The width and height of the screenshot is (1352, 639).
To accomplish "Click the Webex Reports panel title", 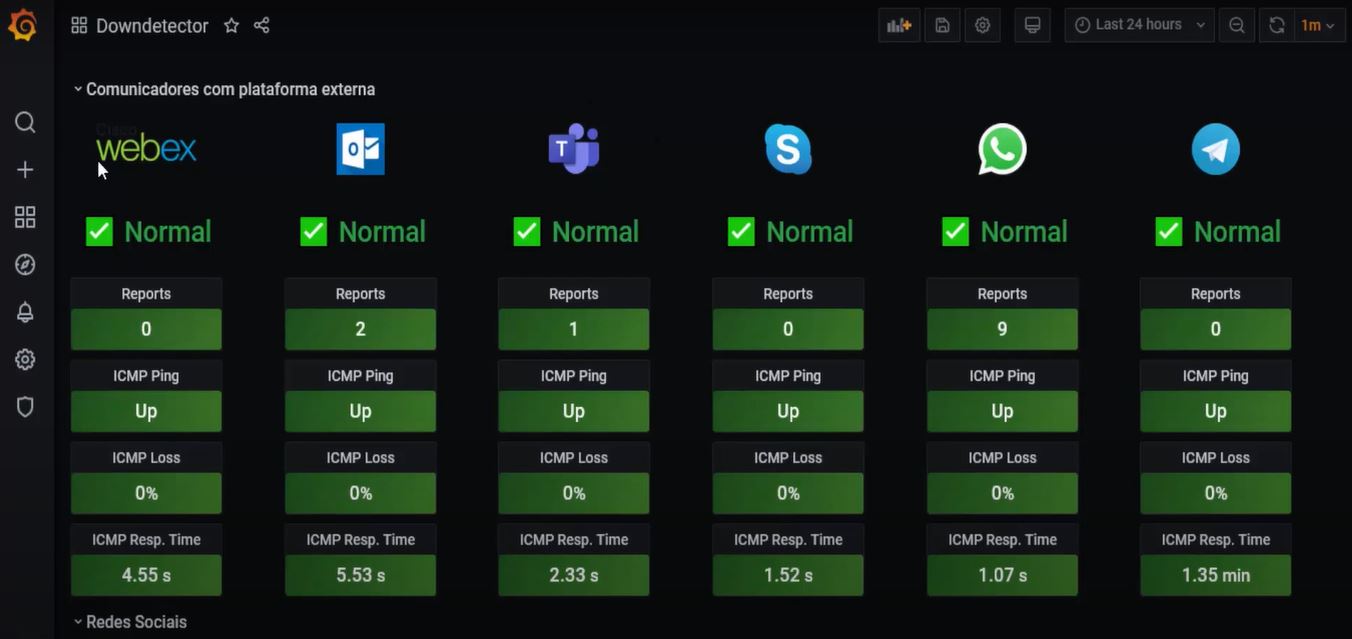I will (x=146, y=294).
